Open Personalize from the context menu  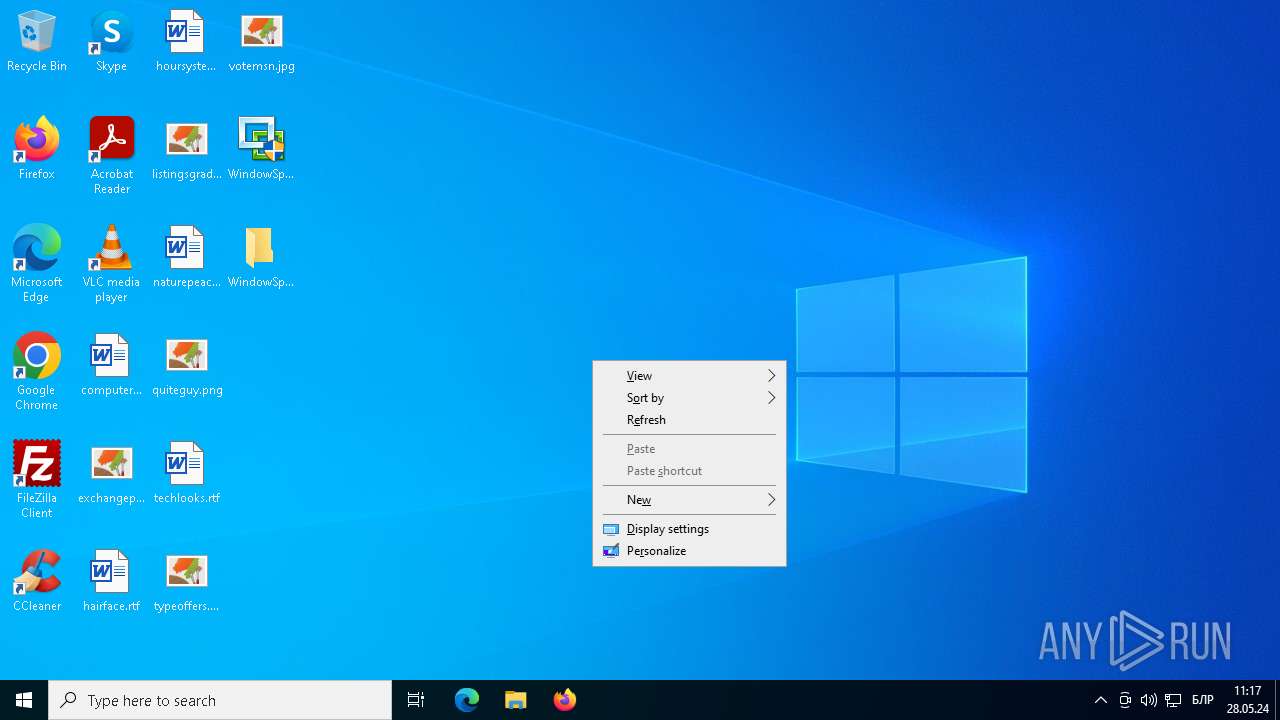(689, 551)
